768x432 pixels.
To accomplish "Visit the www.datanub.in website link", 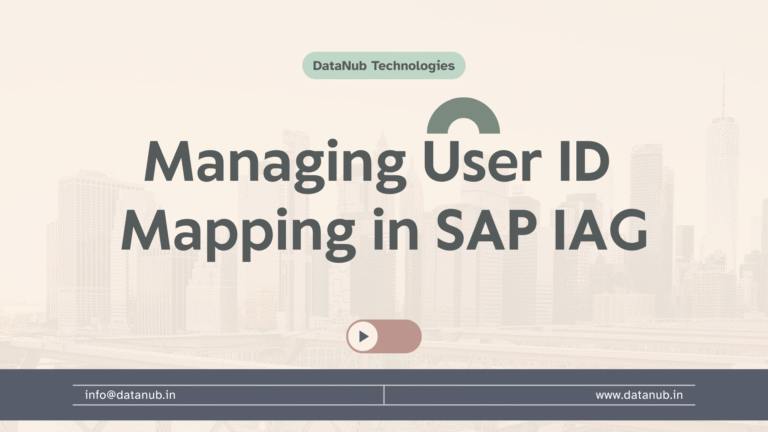I will click(639, 395).
